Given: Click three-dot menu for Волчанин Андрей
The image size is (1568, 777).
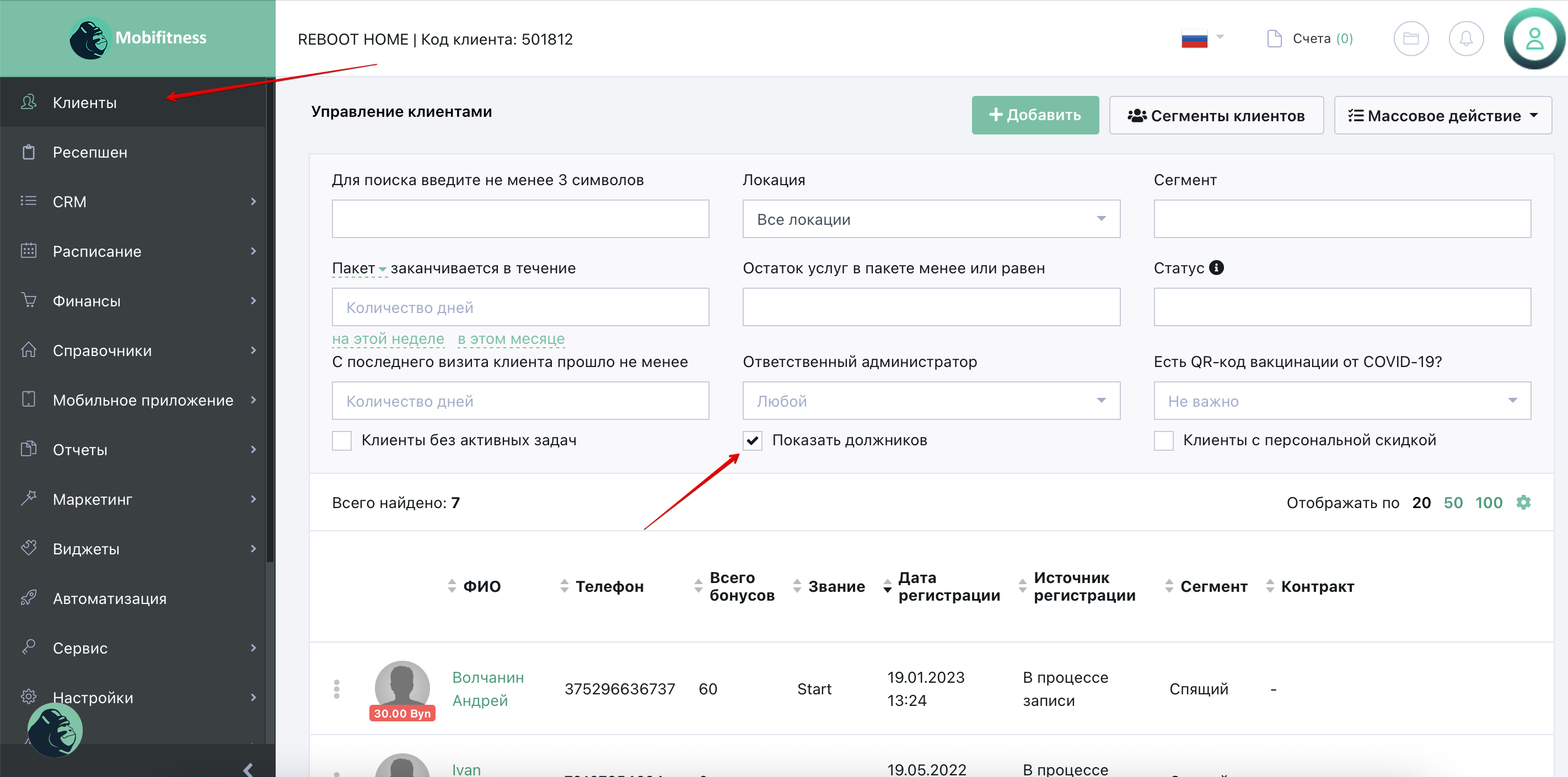Looking at the screenshot, I should (x=337, y=689).
